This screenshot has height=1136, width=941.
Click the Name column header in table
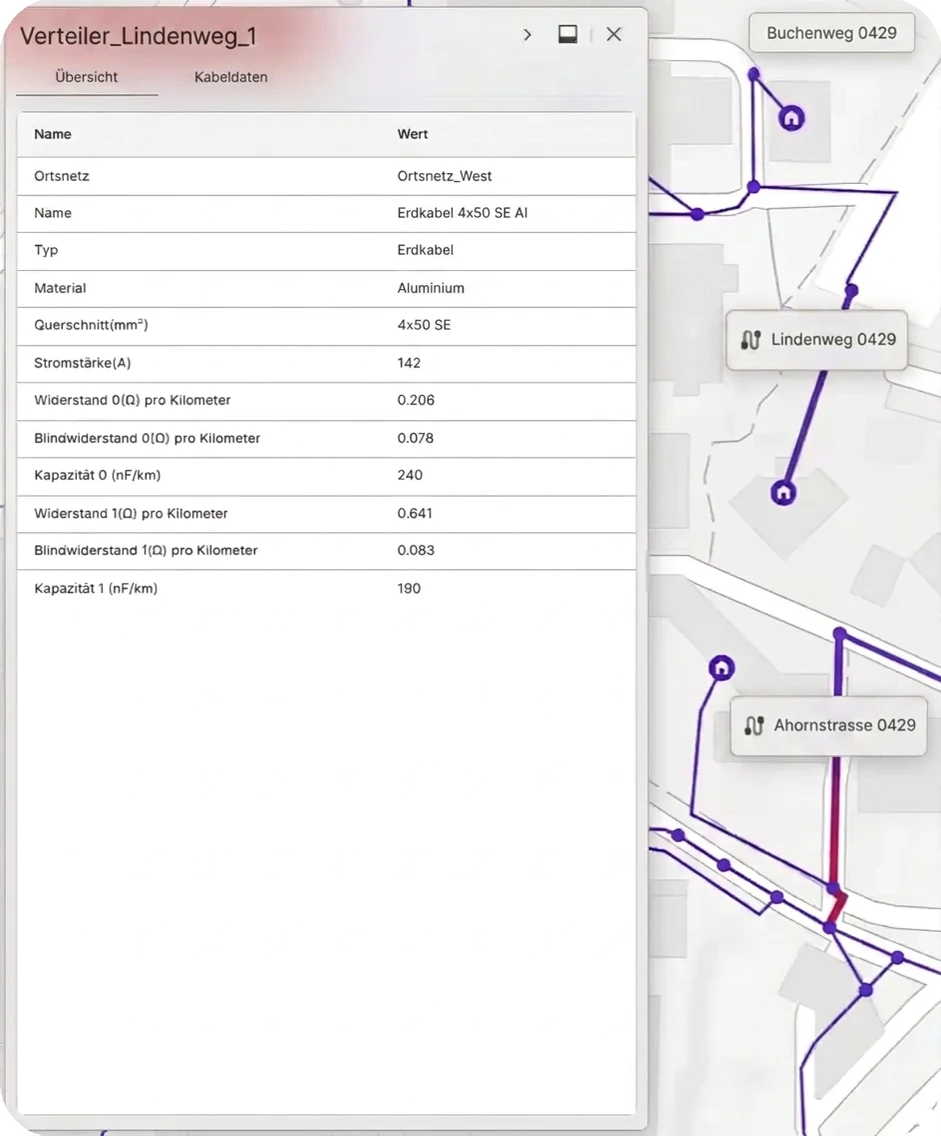tap(53, 134)
